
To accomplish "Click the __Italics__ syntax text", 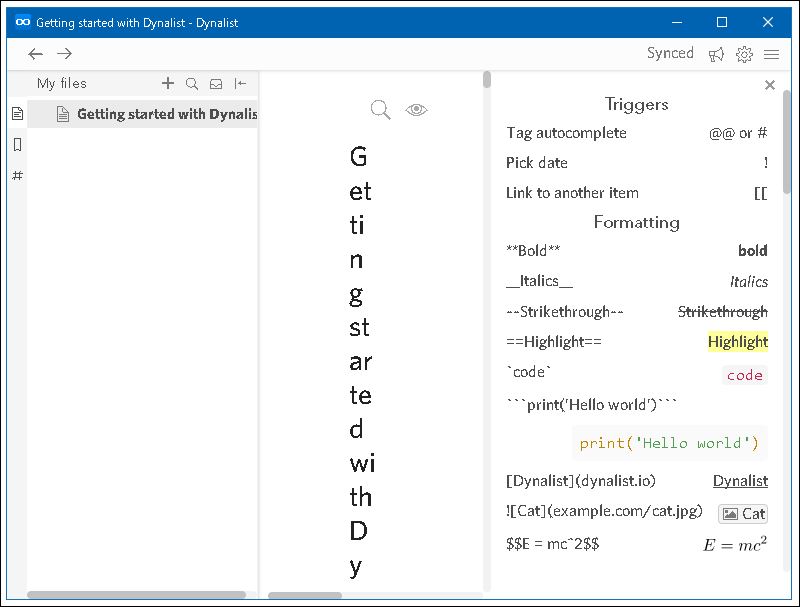I will click(539, 281).
